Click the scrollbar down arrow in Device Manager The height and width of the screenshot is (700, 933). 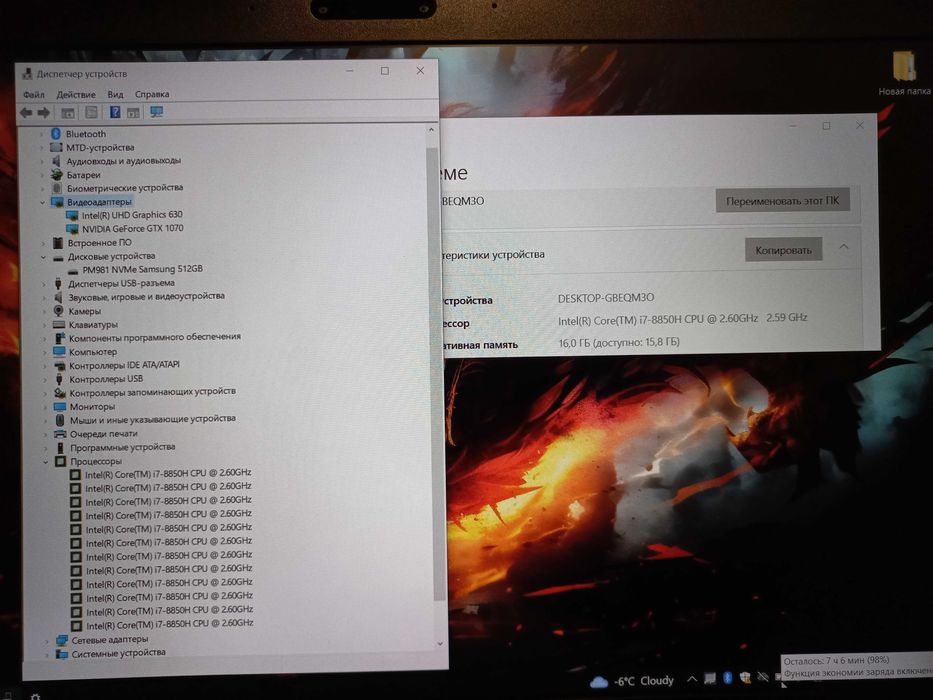440,643
